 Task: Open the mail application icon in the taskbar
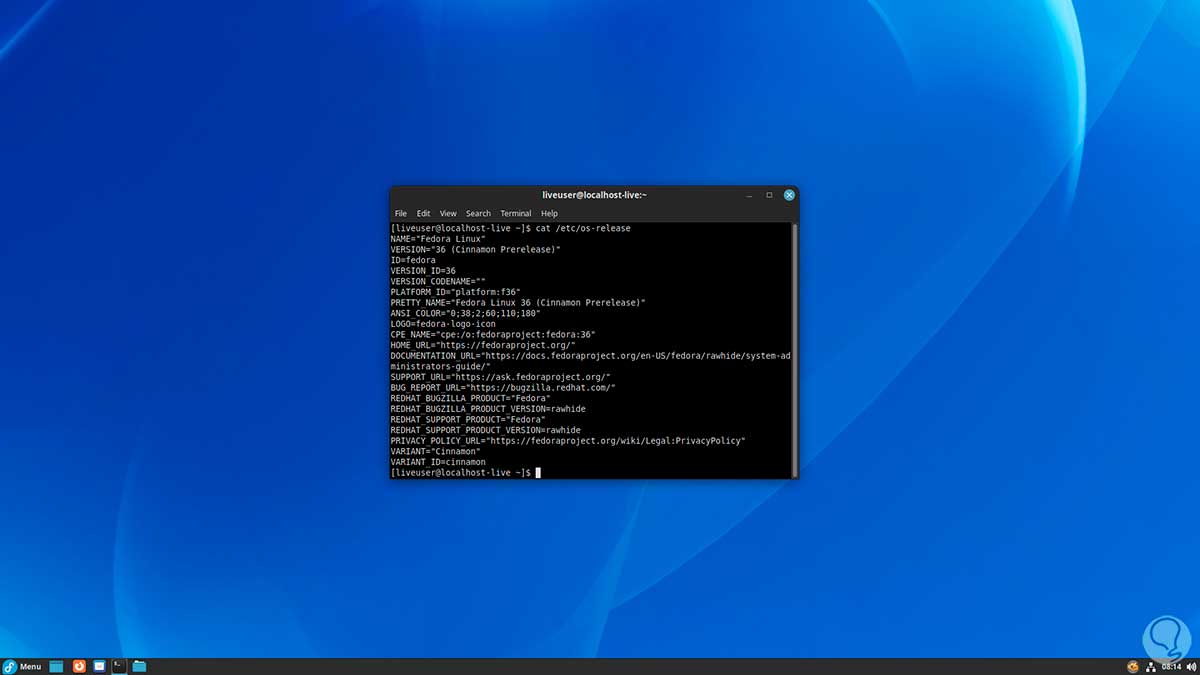(x=99, y=665)
